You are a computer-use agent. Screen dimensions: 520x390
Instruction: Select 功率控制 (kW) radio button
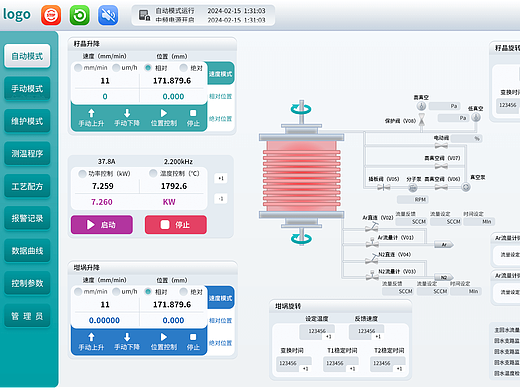click(82, 174)
